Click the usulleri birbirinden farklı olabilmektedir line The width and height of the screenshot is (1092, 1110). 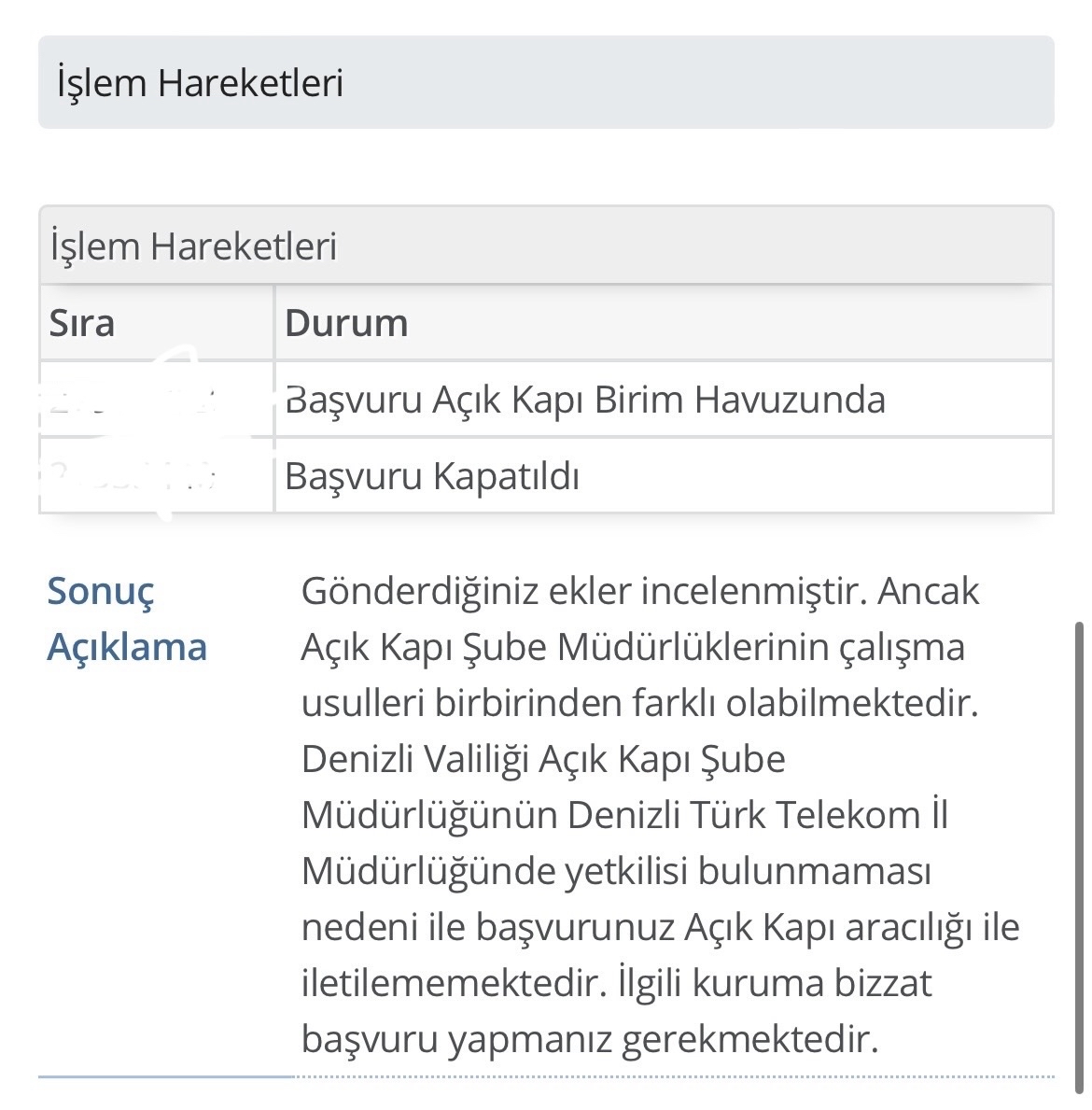(x=639, y=703)
